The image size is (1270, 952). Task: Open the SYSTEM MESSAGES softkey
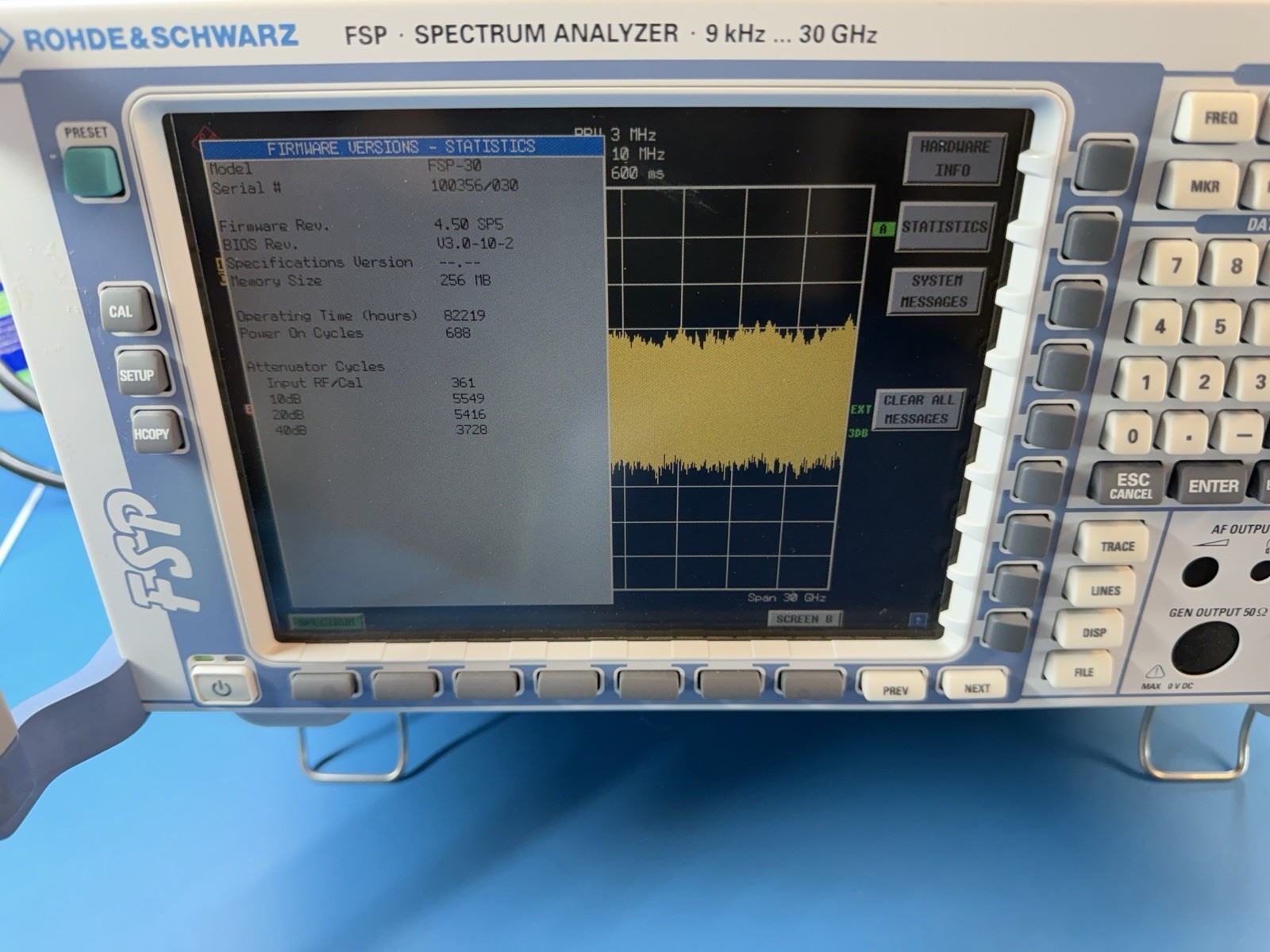tap(935, 291)
